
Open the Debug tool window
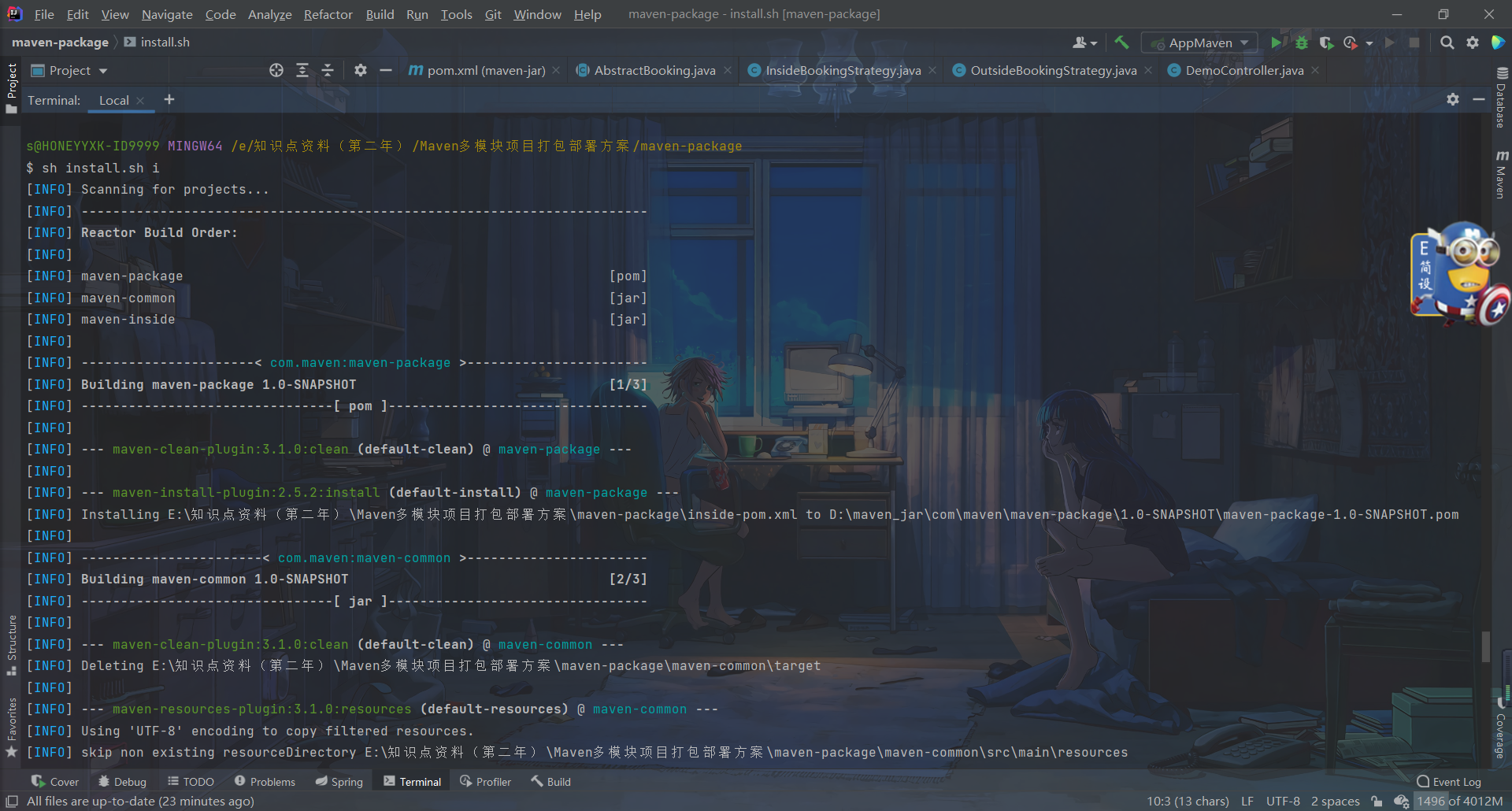point(122,781)
